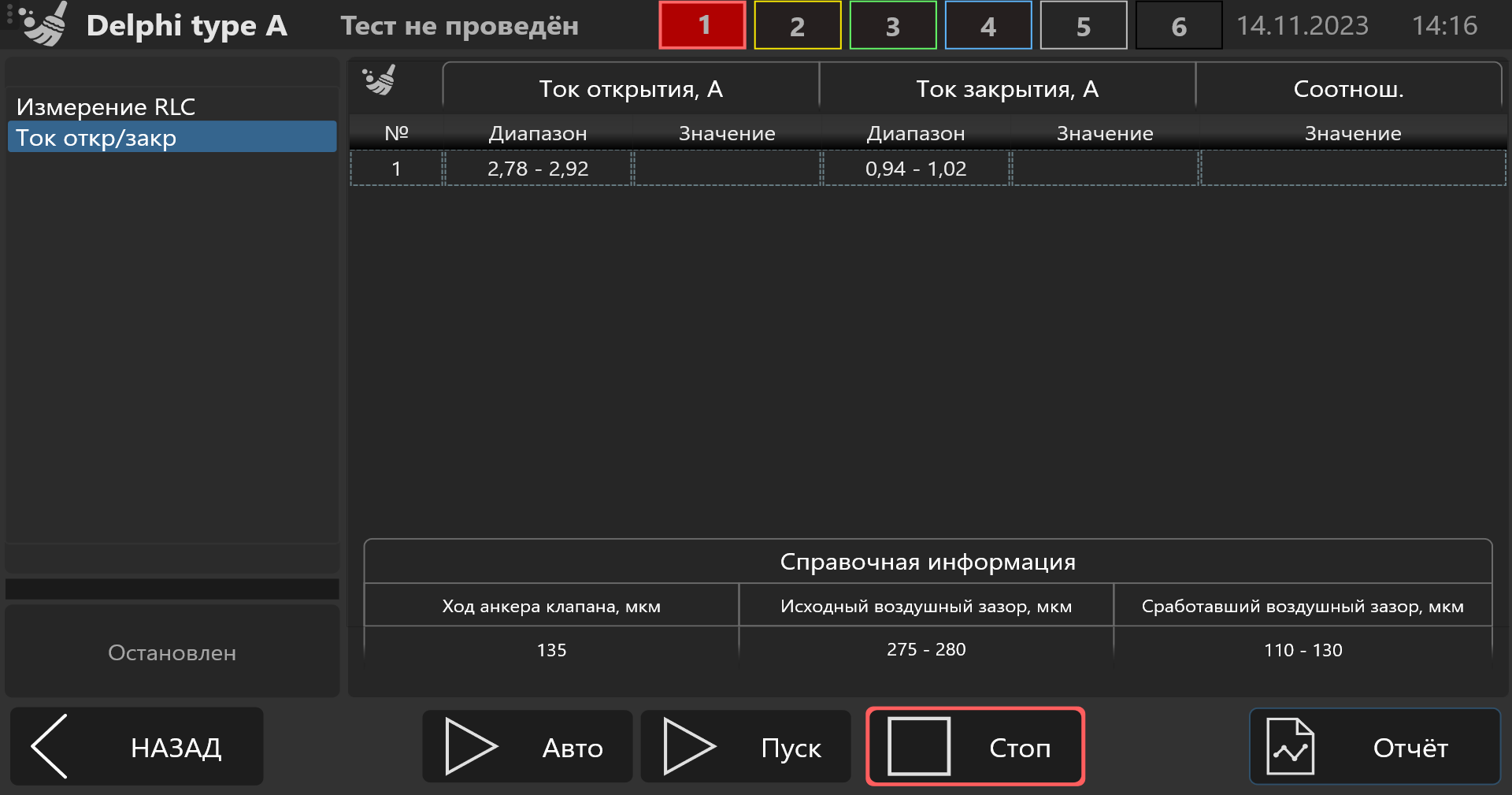This screenshot has height=795, width=1512.
Task: Click the anchor travel value 135
Action: coord(551,650)
